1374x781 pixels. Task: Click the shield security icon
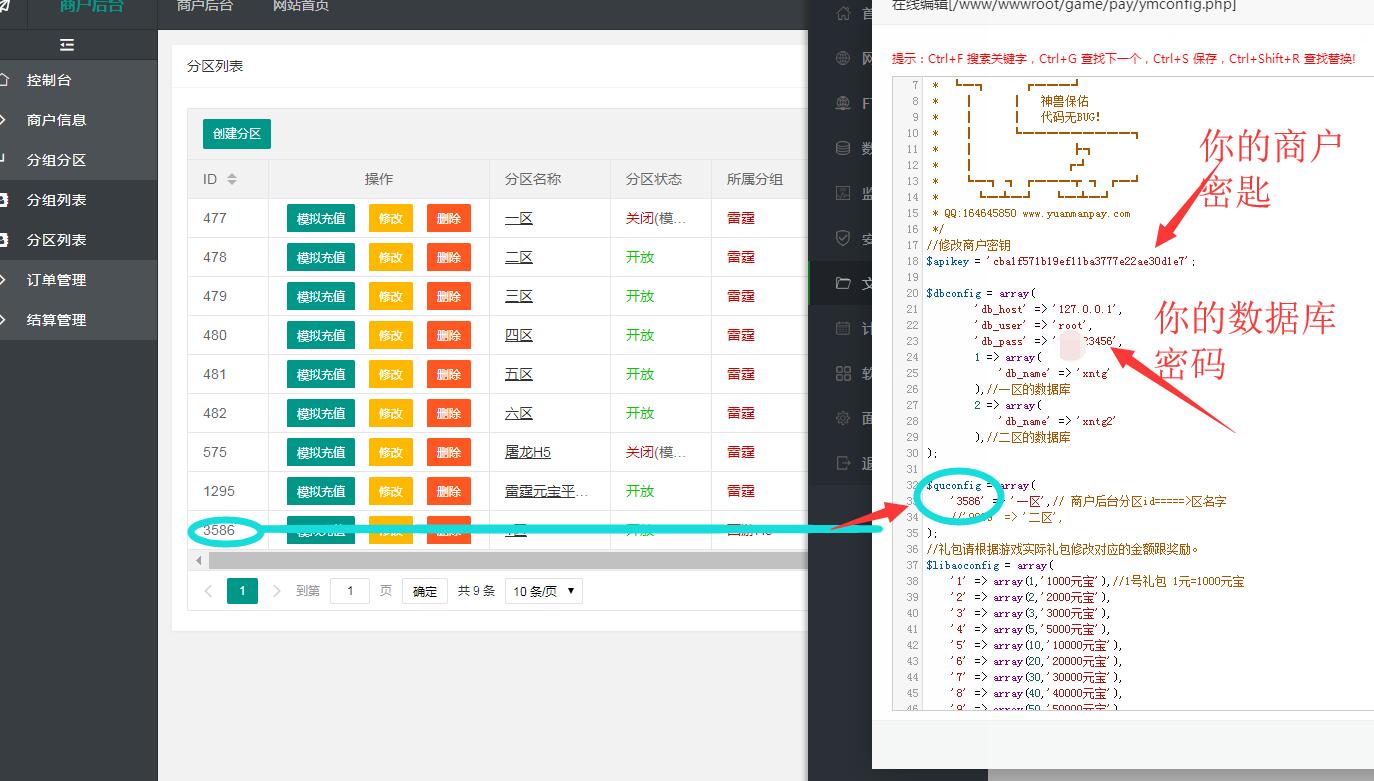[x=843, y=239]
